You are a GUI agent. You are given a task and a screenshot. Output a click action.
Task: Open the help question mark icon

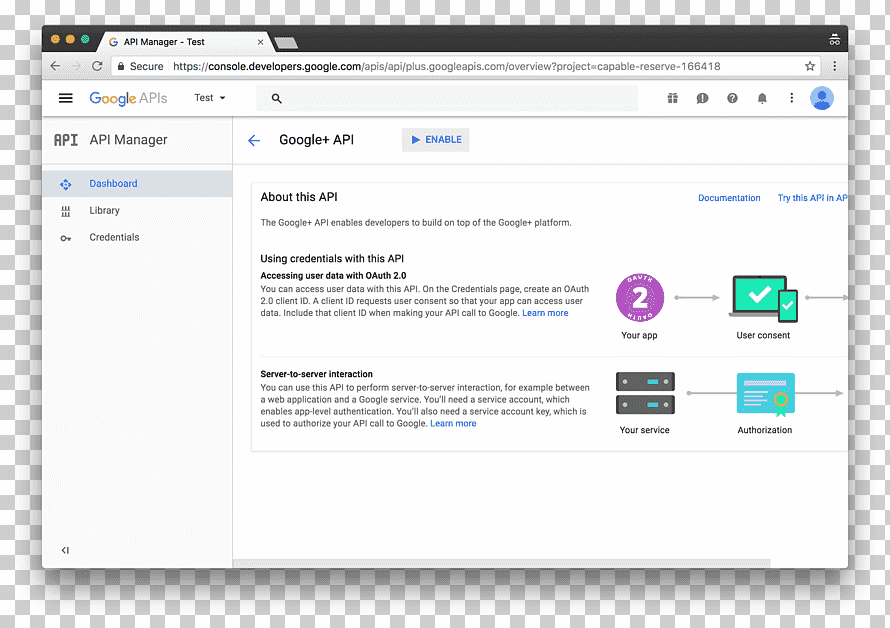tap(732, 98)
